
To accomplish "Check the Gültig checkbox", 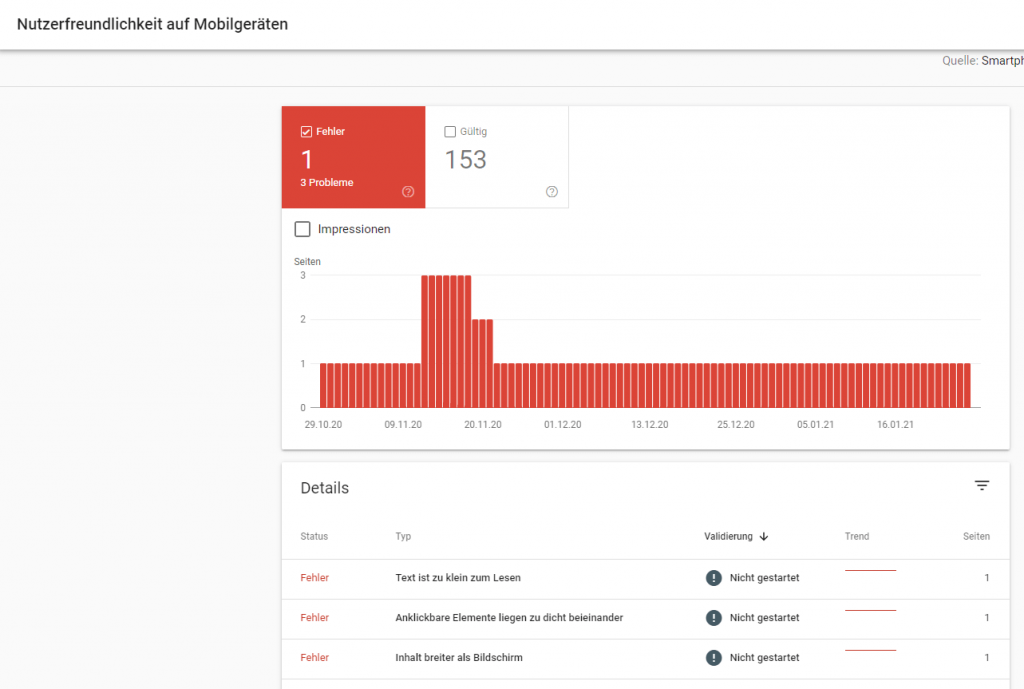I will coord(450,132).
